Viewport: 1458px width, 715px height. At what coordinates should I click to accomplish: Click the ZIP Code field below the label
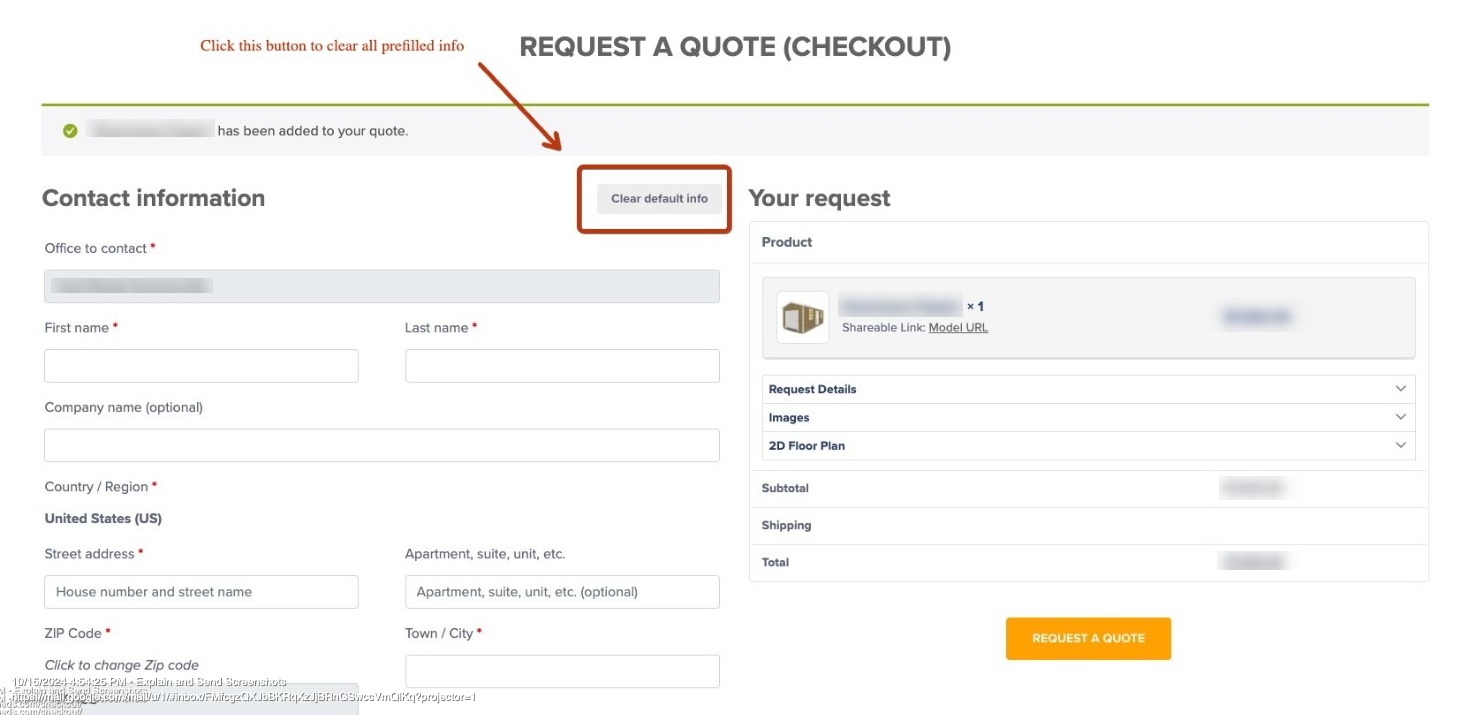click(201, 699)
